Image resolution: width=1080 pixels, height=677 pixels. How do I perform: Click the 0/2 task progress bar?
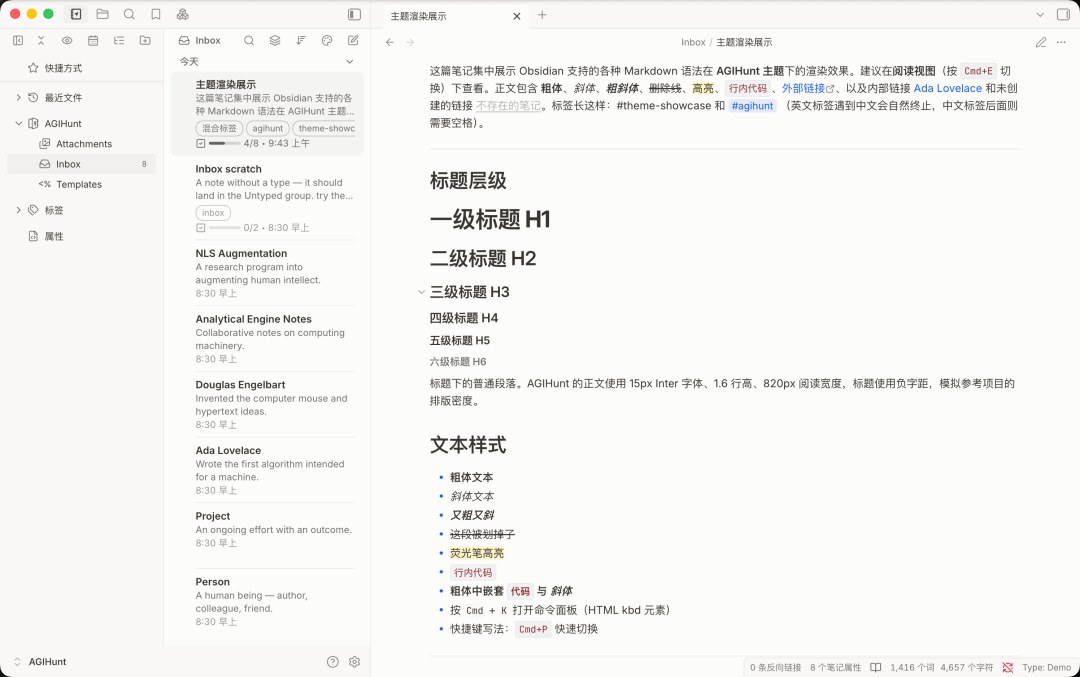pos(225,227)
